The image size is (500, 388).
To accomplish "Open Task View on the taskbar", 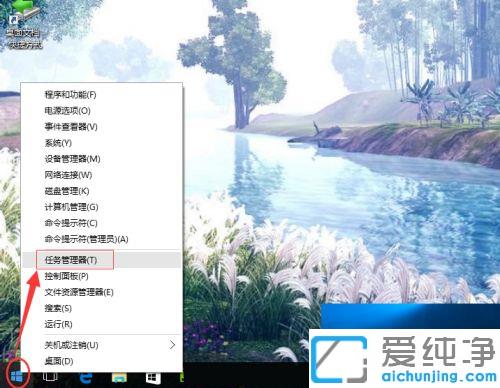I will coord(50,377).
